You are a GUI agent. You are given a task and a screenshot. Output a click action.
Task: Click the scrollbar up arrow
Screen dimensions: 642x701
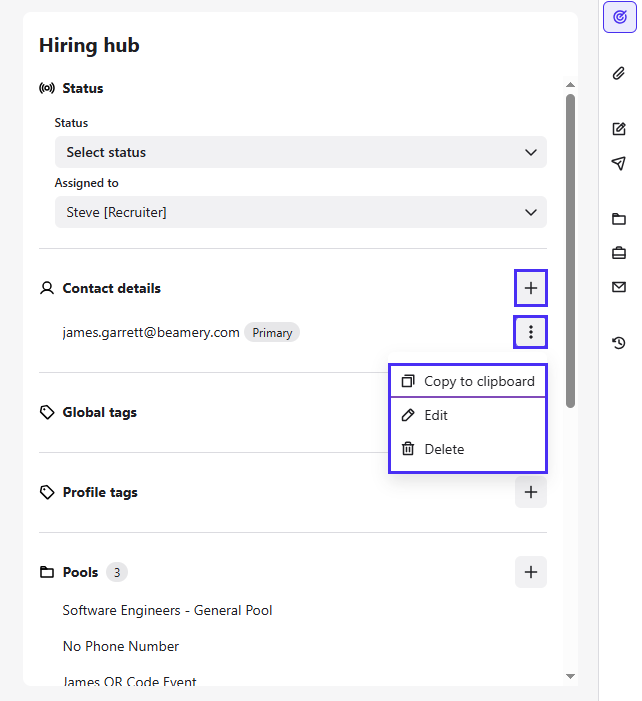[x=570, y=85]
